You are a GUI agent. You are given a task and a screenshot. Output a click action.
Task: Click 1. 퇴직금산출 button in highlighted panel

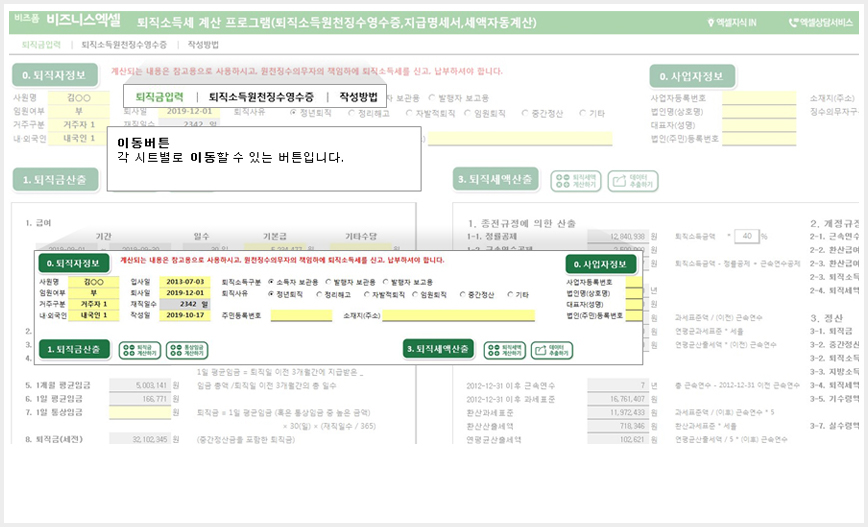point(74,349)
